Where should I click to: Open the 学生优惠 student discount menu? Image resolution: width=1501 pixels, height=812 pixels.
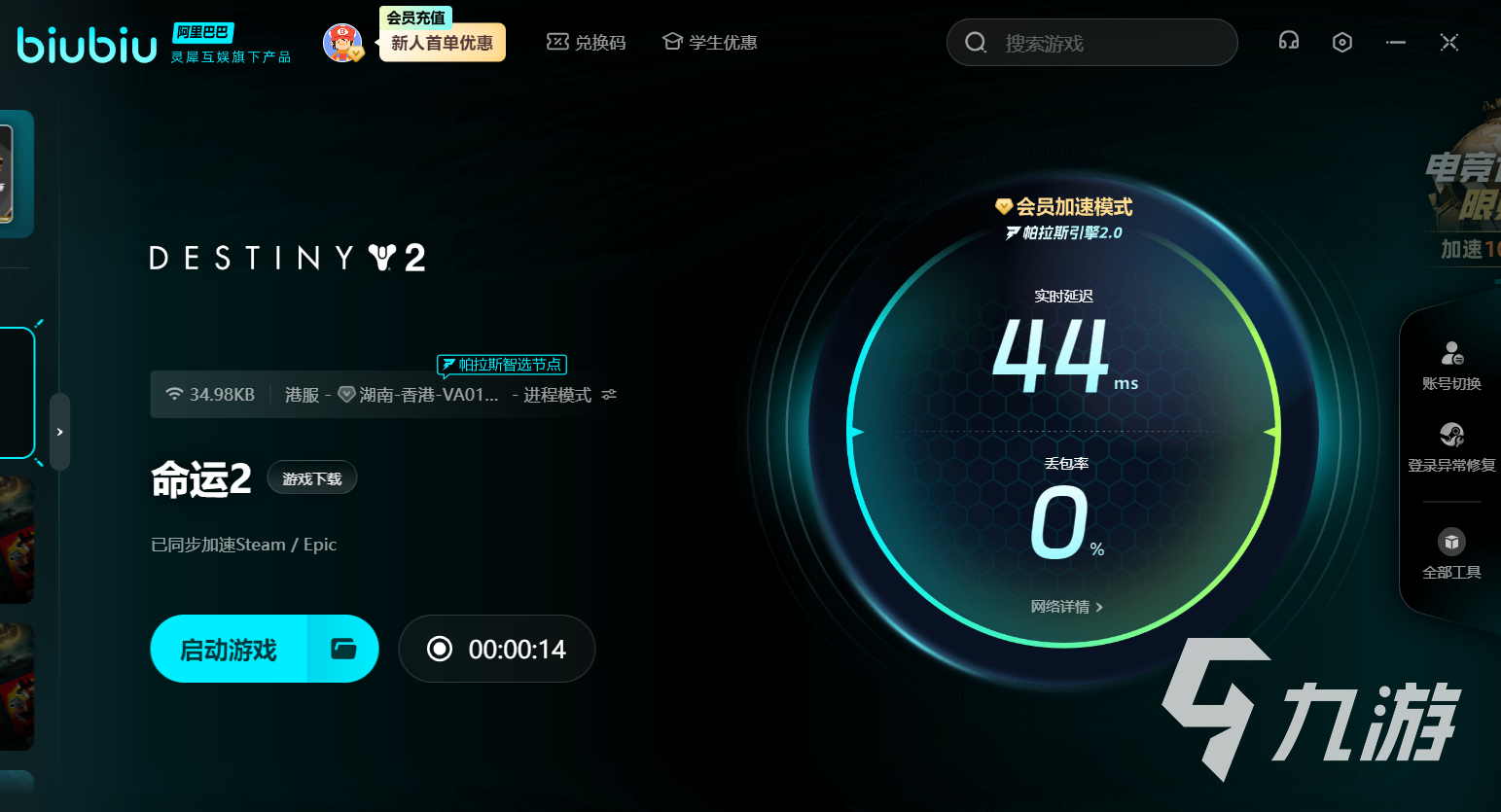(710, 43)
